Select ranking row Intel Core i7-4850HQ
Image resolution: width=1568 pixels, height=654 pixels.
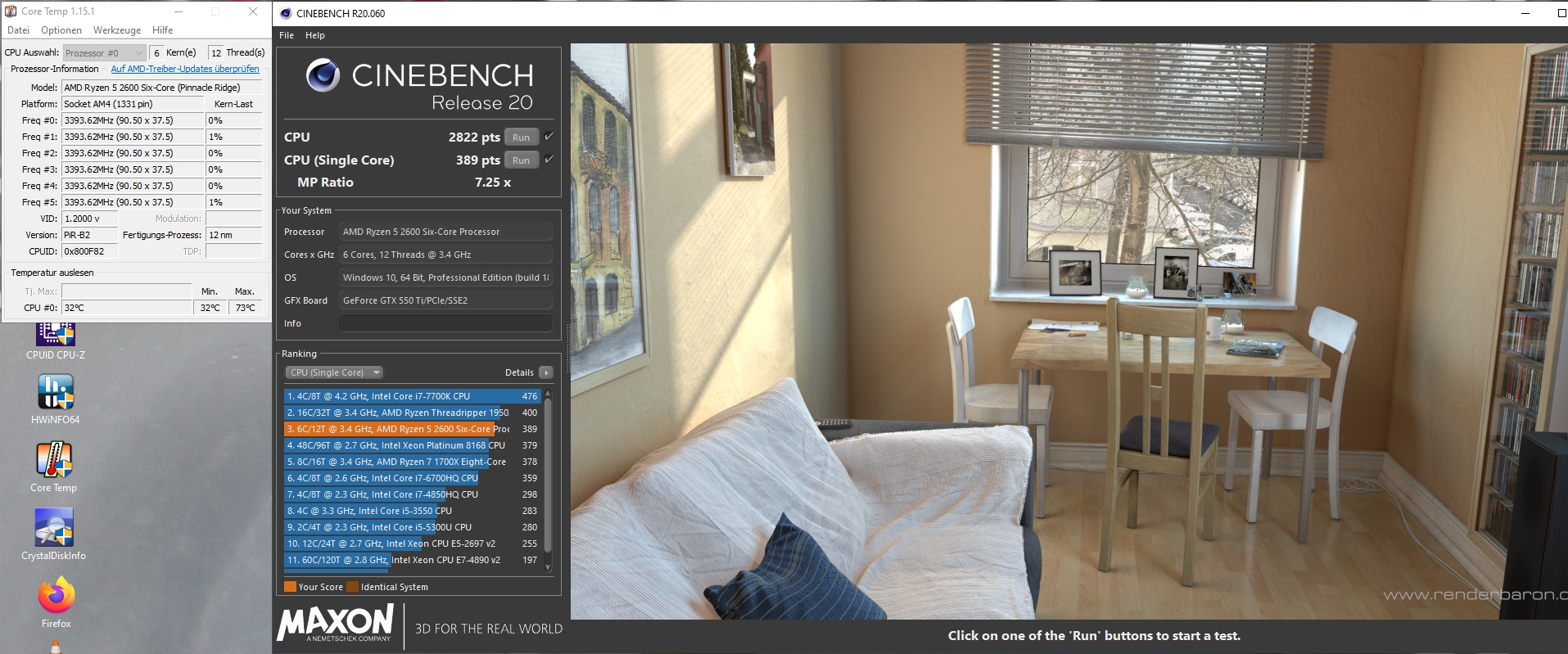412,494
